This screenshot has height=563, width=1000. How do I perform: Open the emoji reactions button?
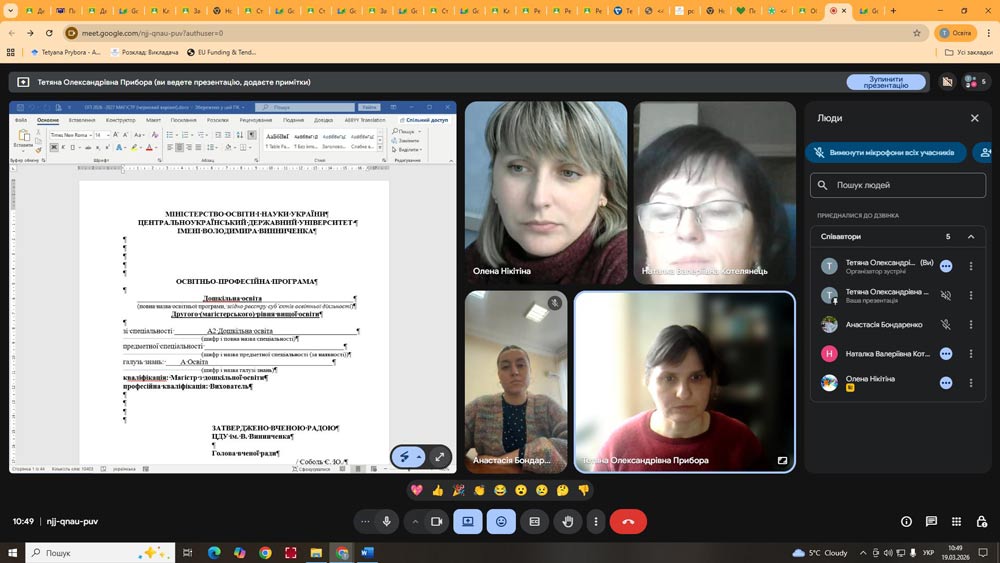(x=501, y=521)
